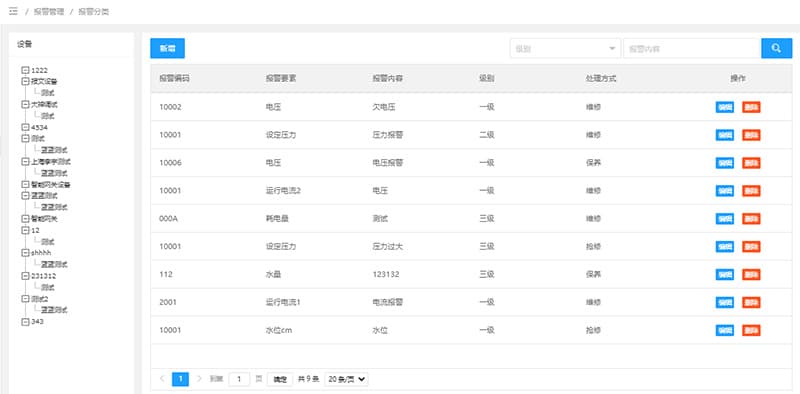800x394 pixels.
Task: Click the alarm content search field
Action: (692, 48)
